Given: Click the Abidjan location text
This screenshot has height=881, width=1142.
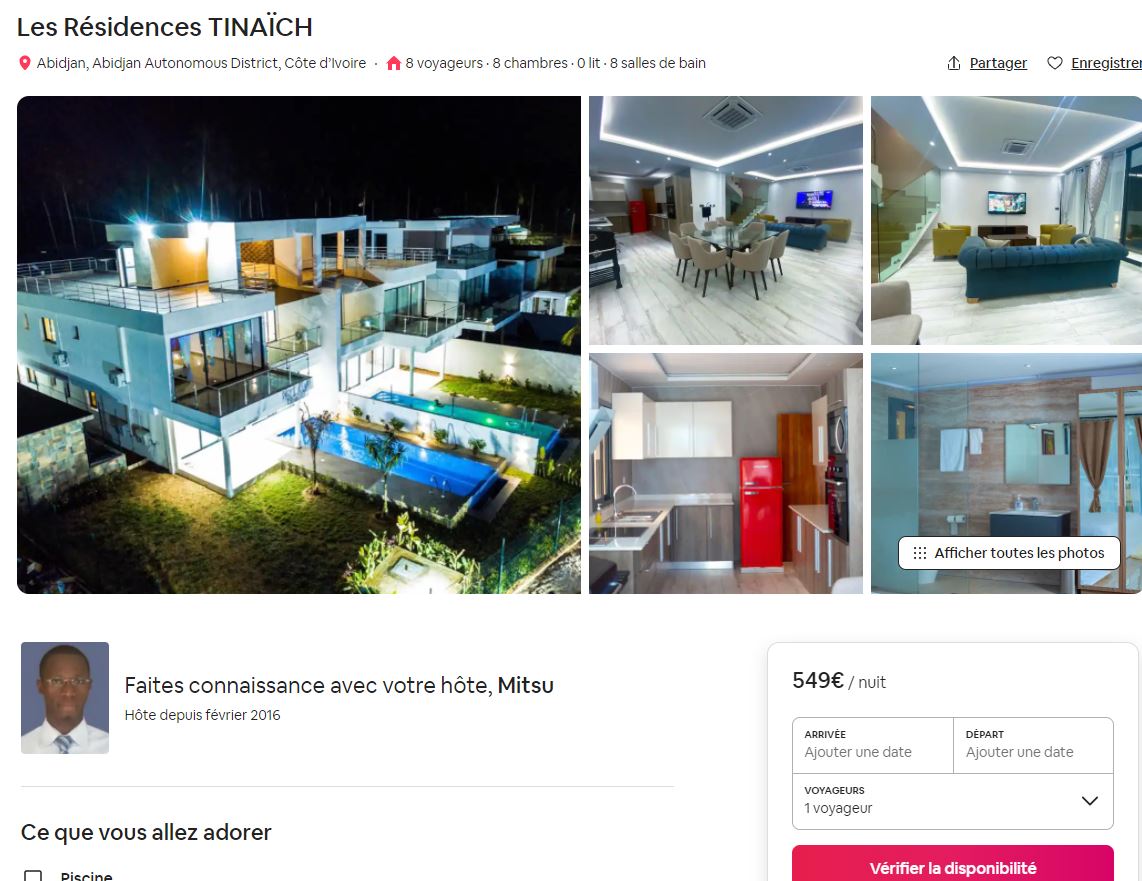Looking at the screenshot, I should tap(202, 63).
